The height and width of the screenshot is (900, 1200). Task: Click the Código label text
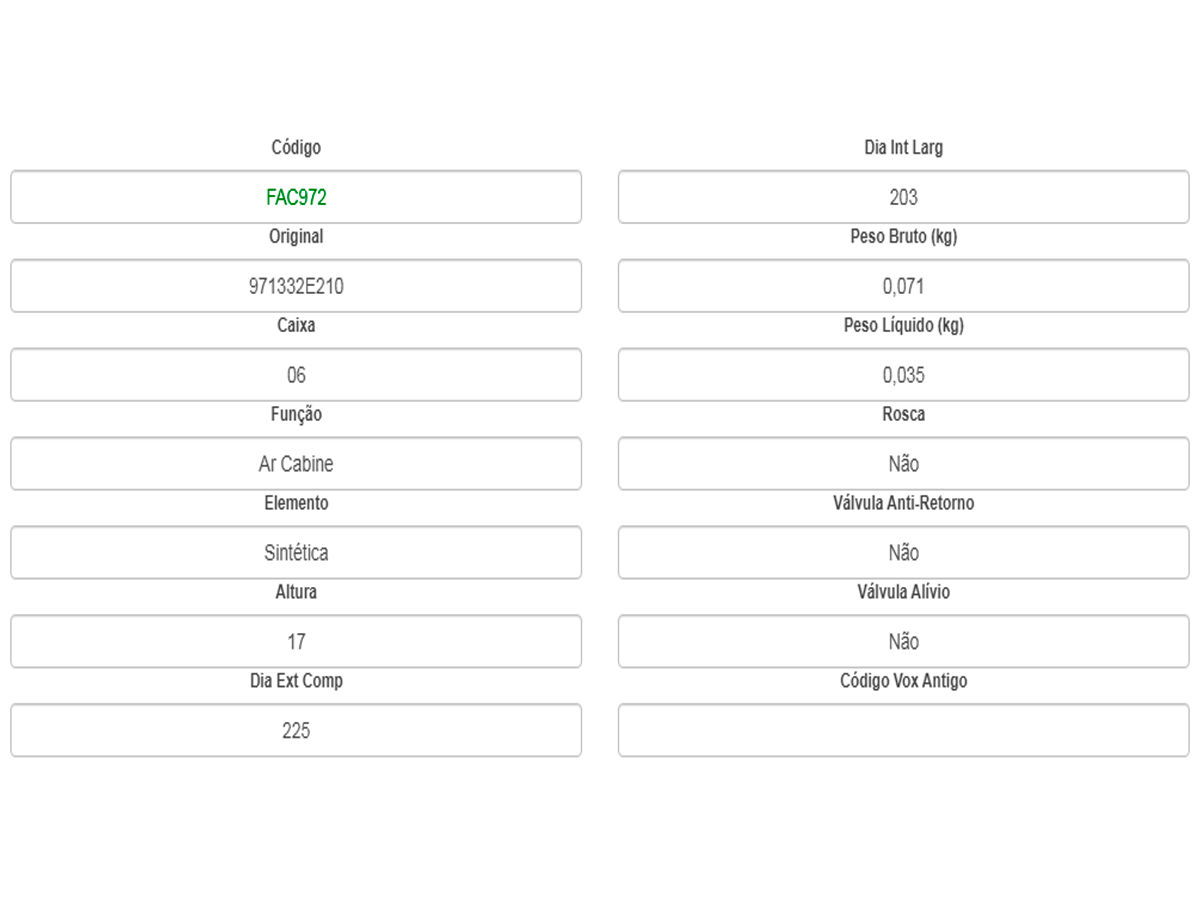[296, 148]
